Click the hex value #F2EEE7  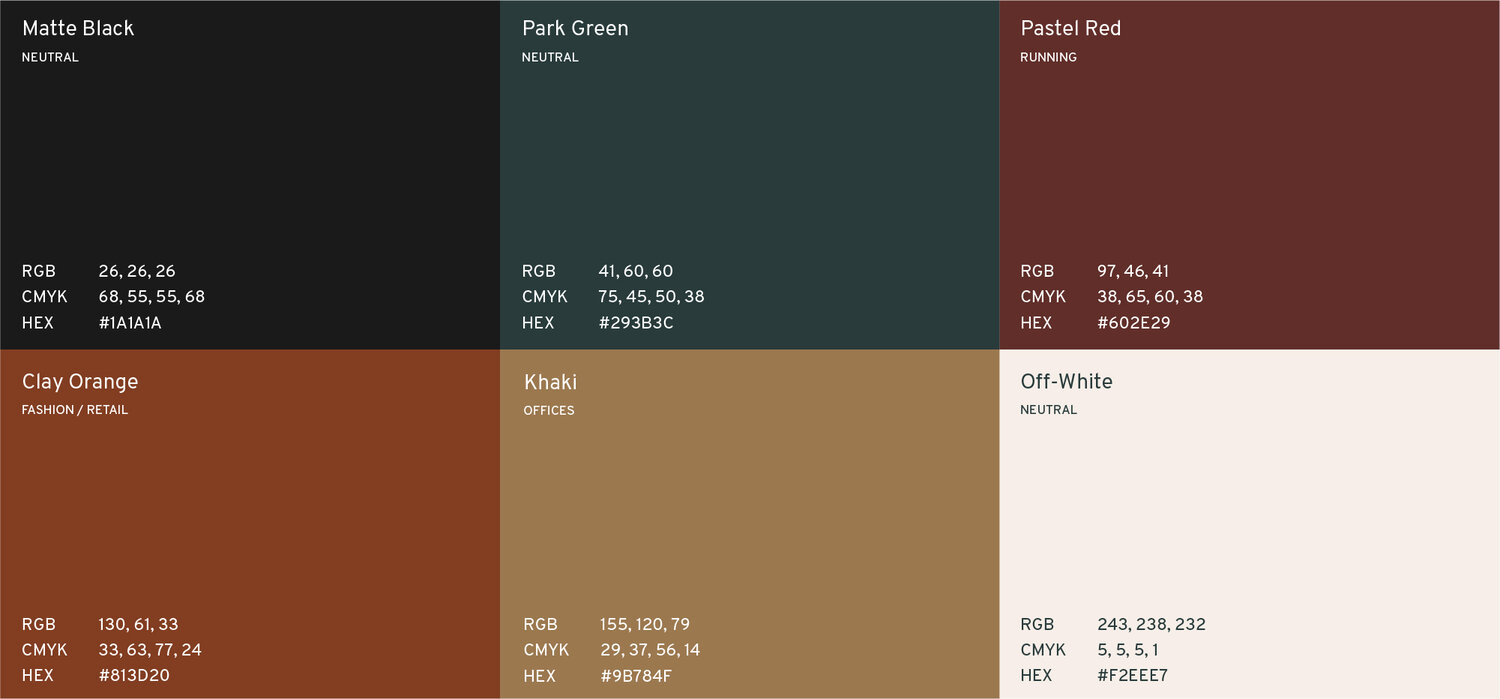click(1132, 675)
